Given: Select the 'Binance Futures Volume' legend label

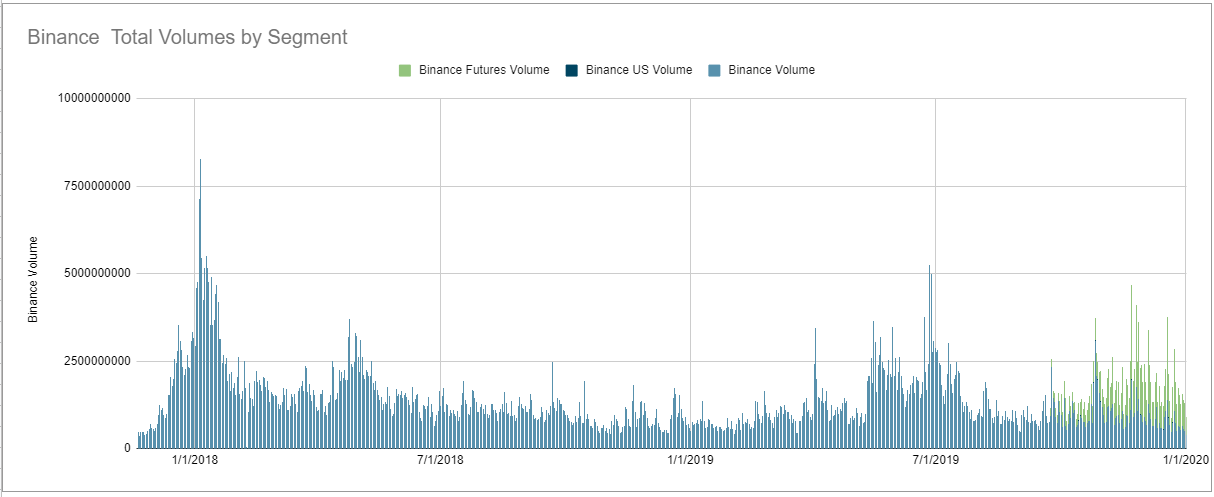Looking at the screenshot, I should coord(484,70).
